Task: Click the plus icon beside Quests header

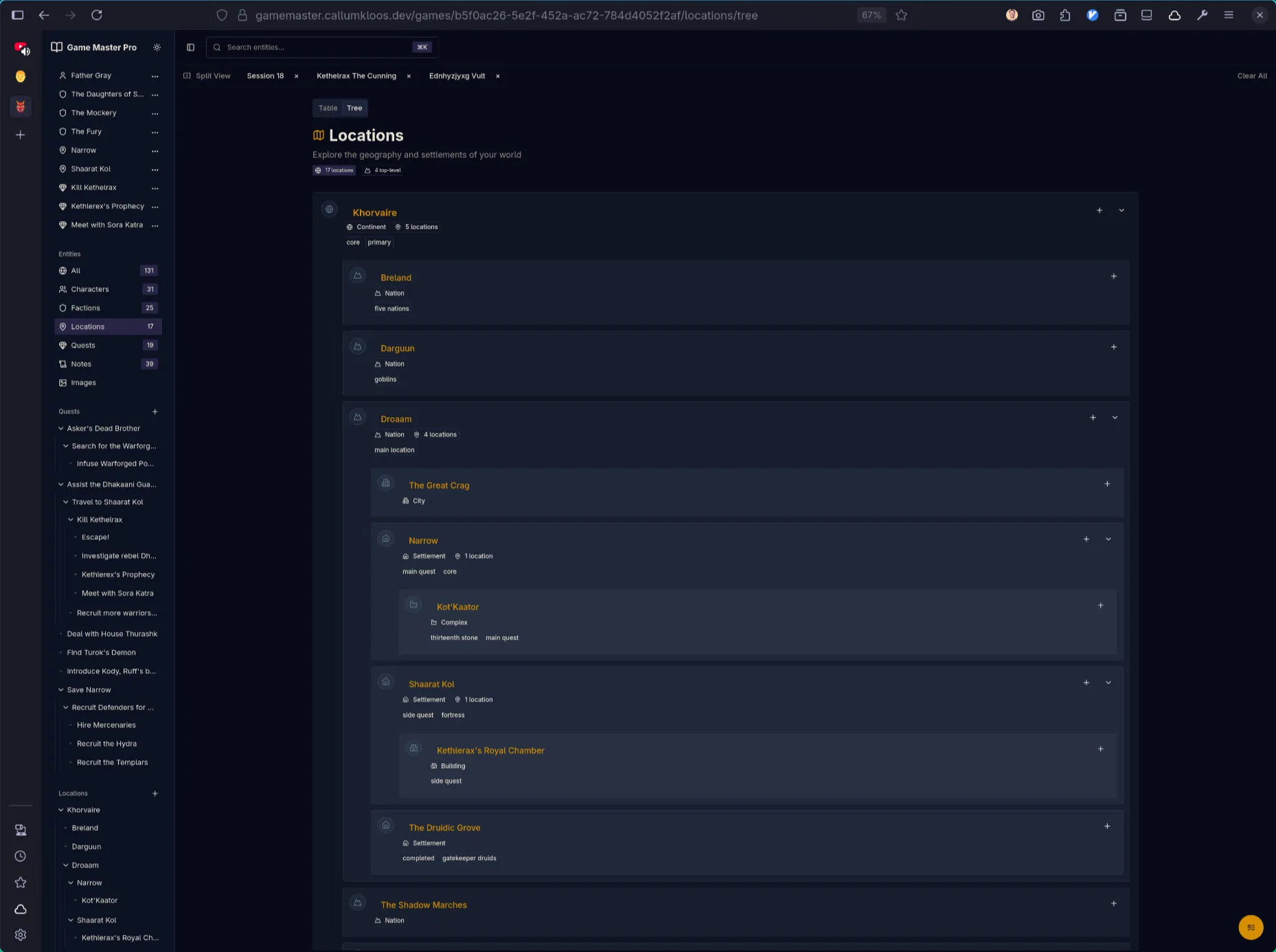Action: 155,412
